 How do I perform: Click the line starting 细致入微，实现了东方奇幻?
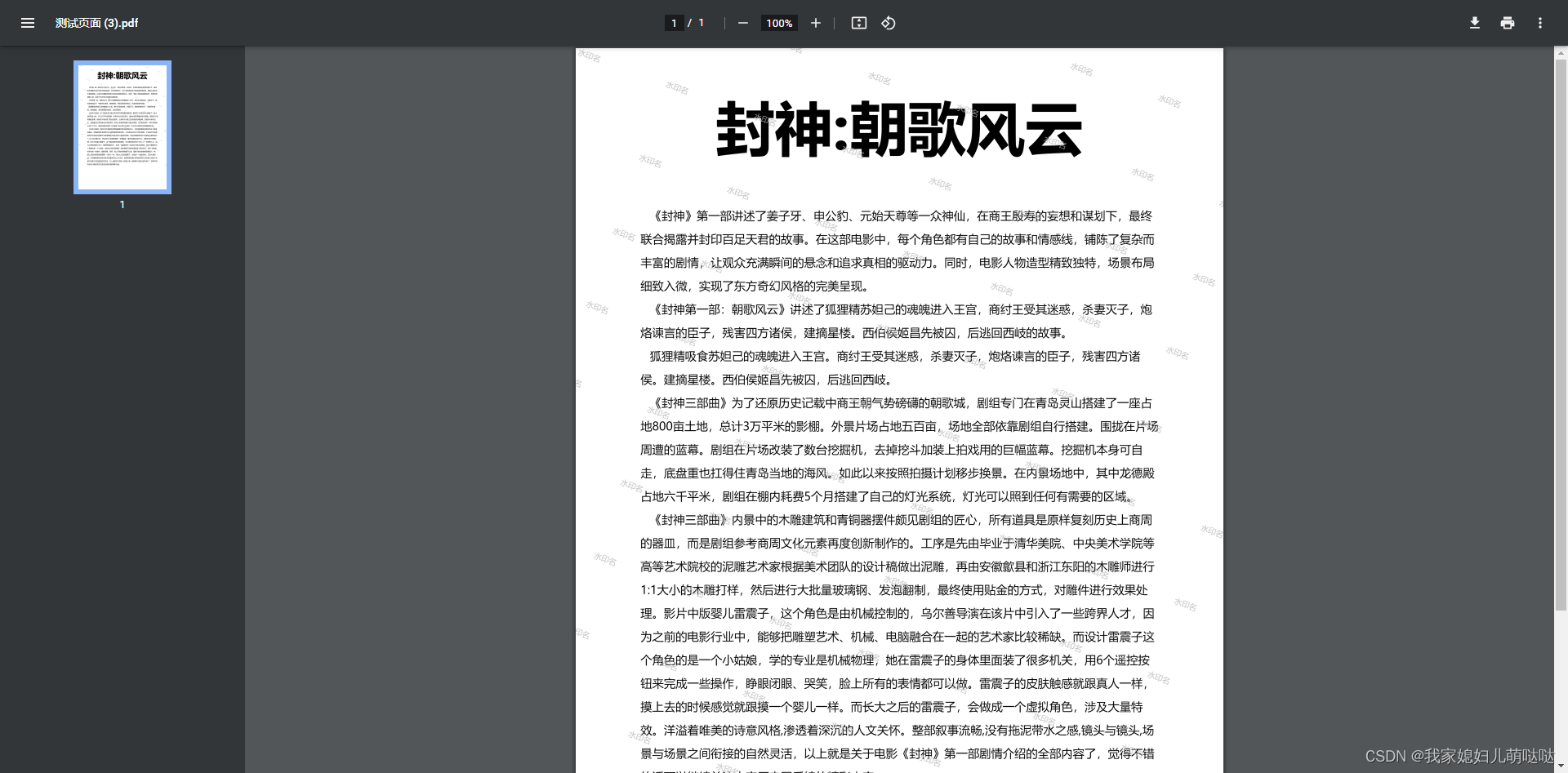tap(757, 287)
